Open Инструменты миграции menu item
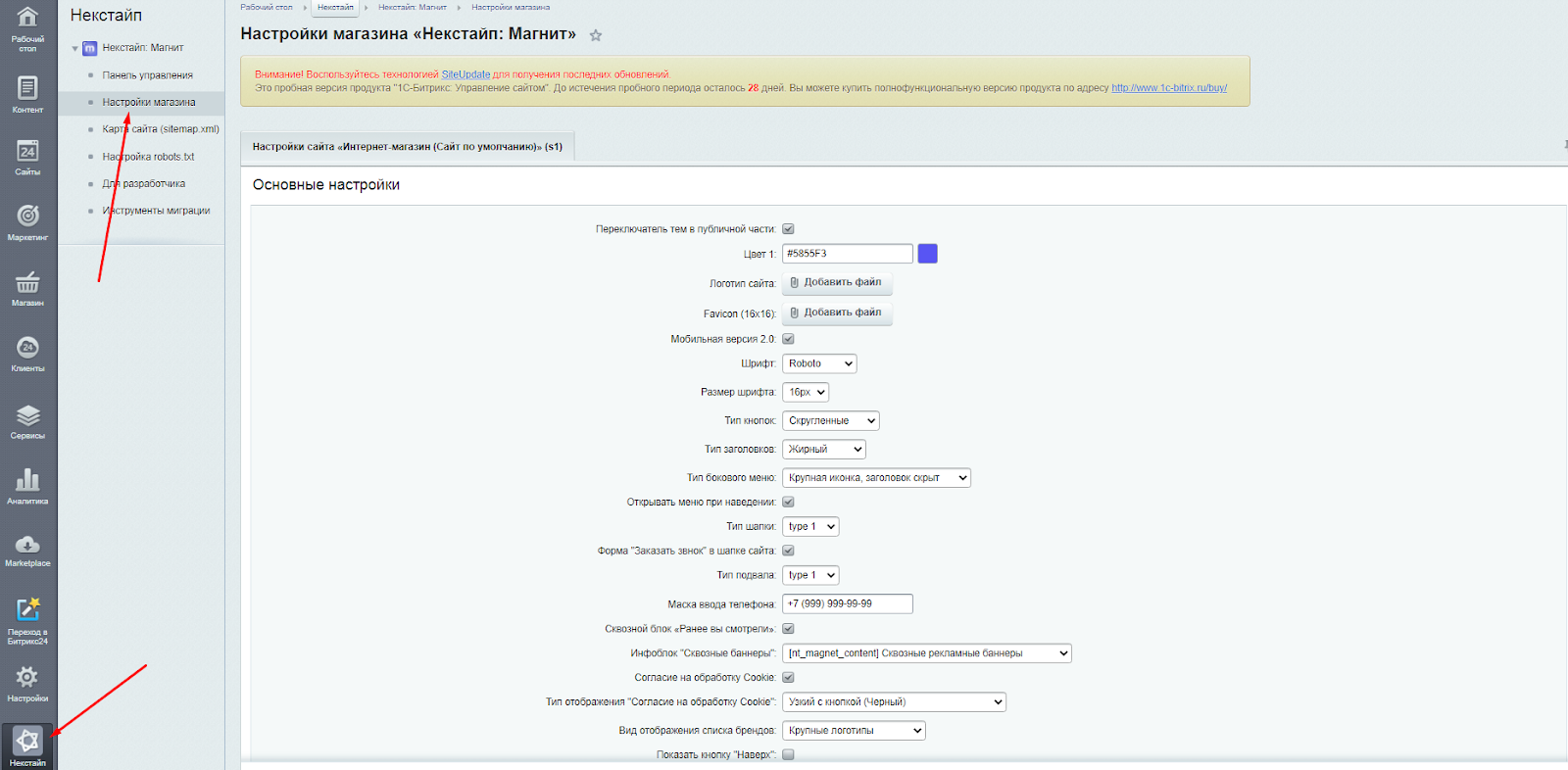This screenshot has width=1568, height=770. pos(157,211)
